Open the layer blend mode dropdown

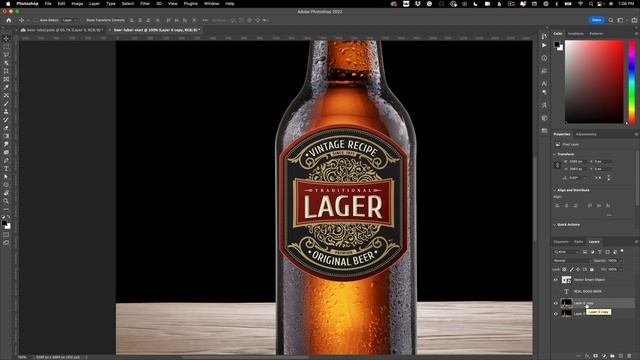pos(571,260)
